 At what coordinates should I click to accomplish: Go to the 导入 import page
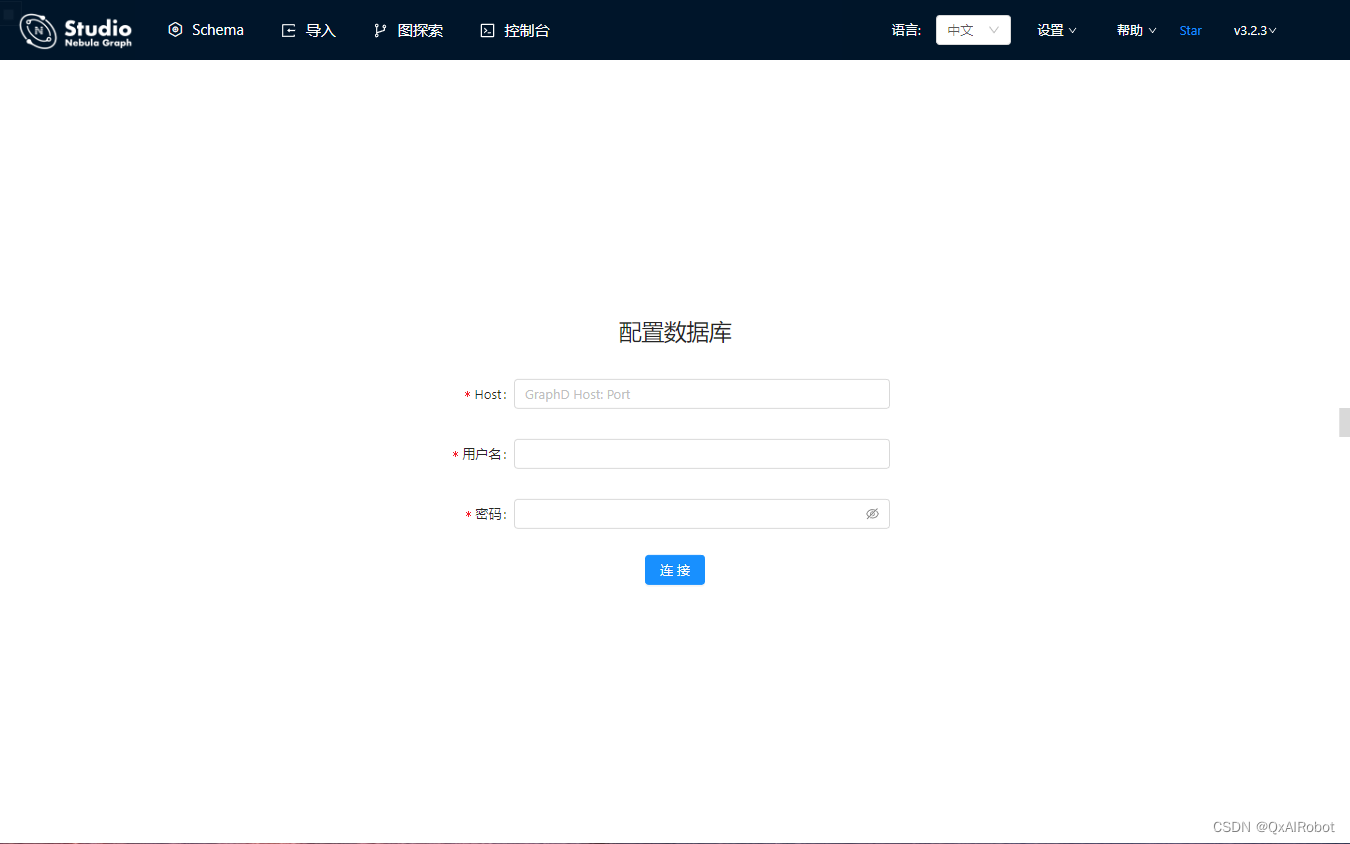pyautogui.click(x=309, y=30)
